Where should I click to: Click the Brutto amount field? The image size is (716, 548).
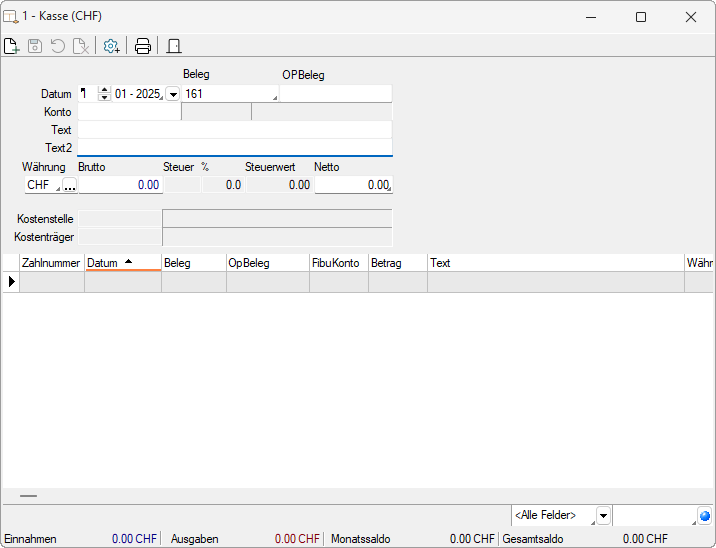(121, 185)
